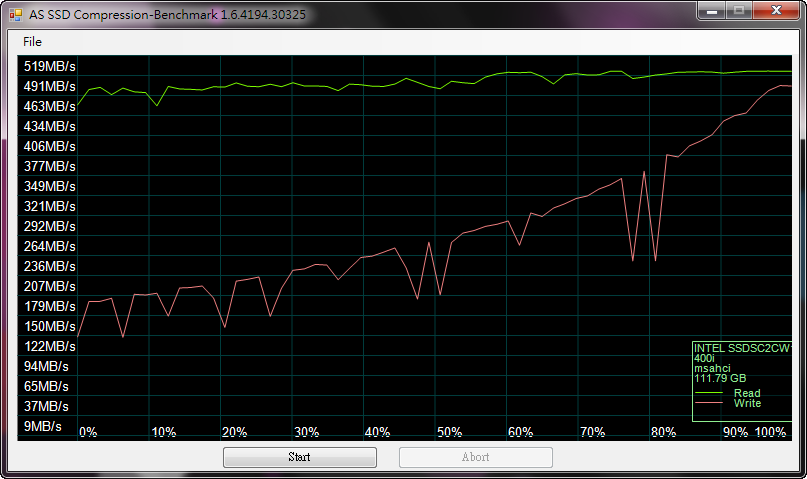Click the pink Write line sample in the legend
The image size is (807, 479).
point(708,404)
